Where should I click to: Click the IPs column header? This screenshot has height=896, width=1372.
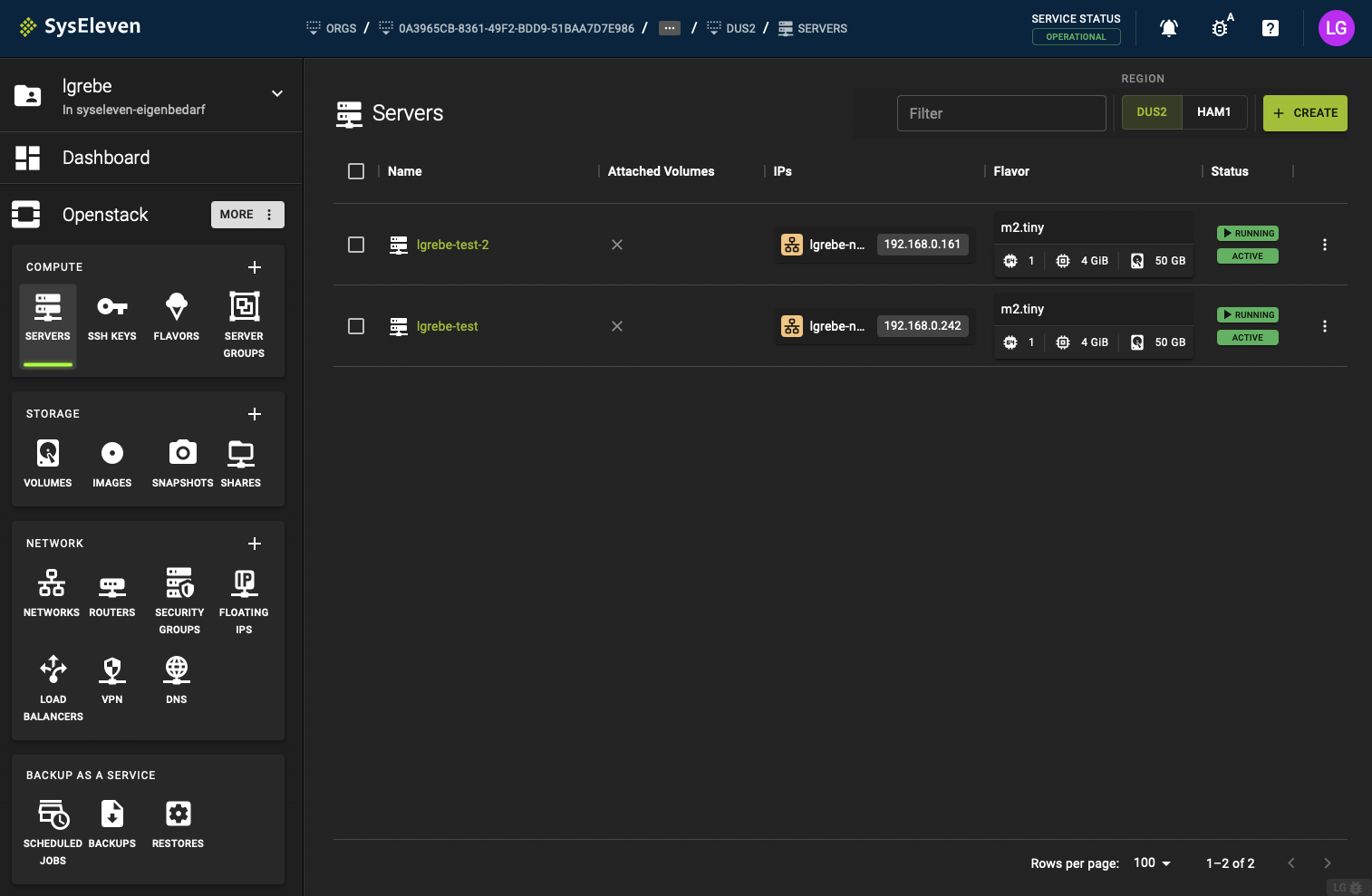(783, 171)
